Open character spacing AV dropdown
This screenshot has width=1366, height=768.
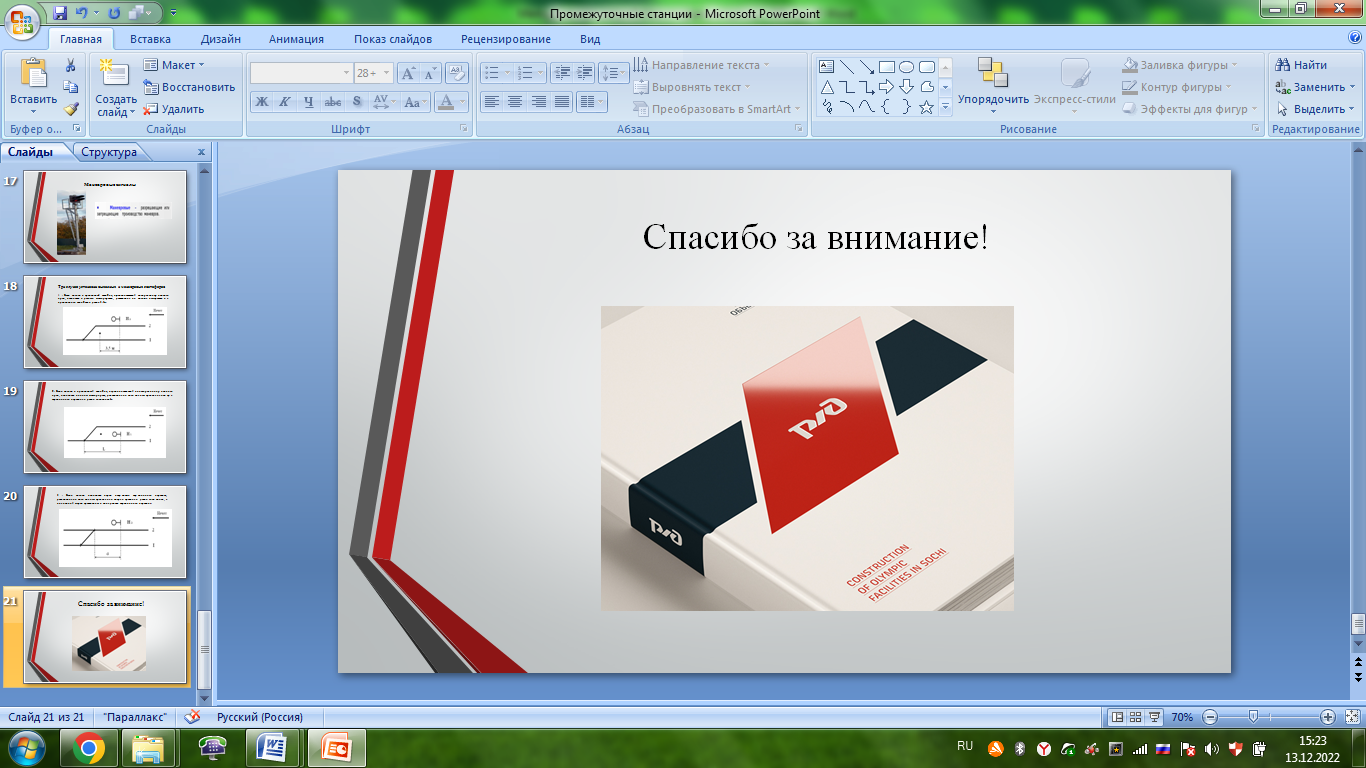[384, 101]
